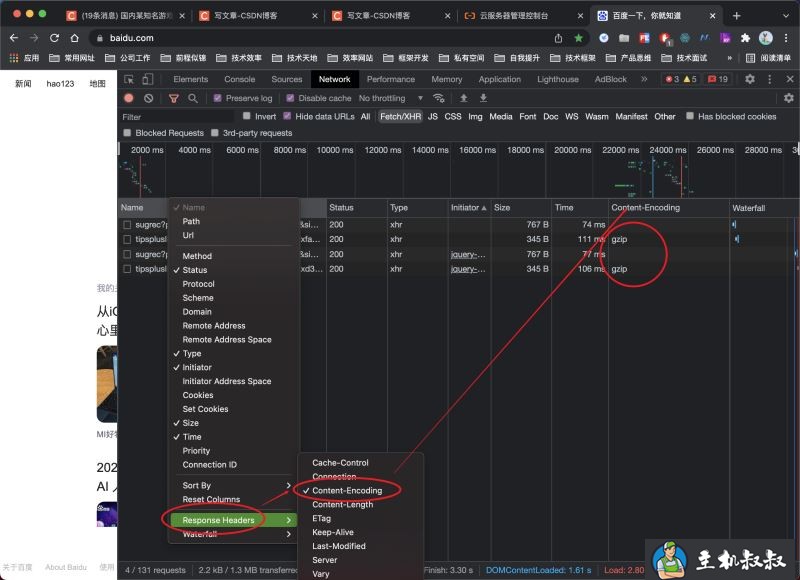Choose Reset Columns in context menu
Image resolution: width=800 pixels, height=580 pixels.
(x=233, y=499)
